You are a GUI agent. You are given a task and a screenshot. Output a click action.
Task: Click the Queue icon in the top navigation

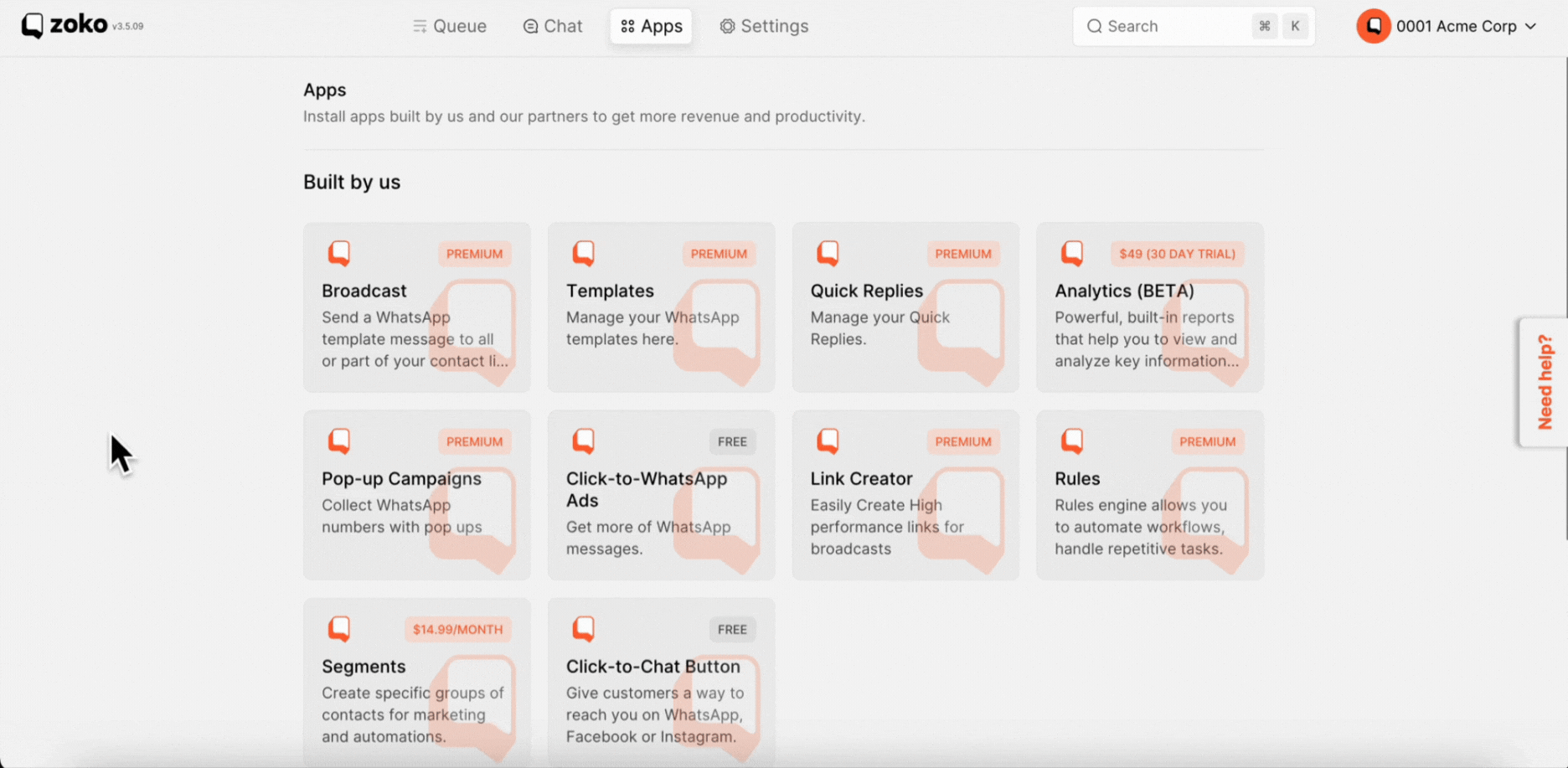[421, 26]
